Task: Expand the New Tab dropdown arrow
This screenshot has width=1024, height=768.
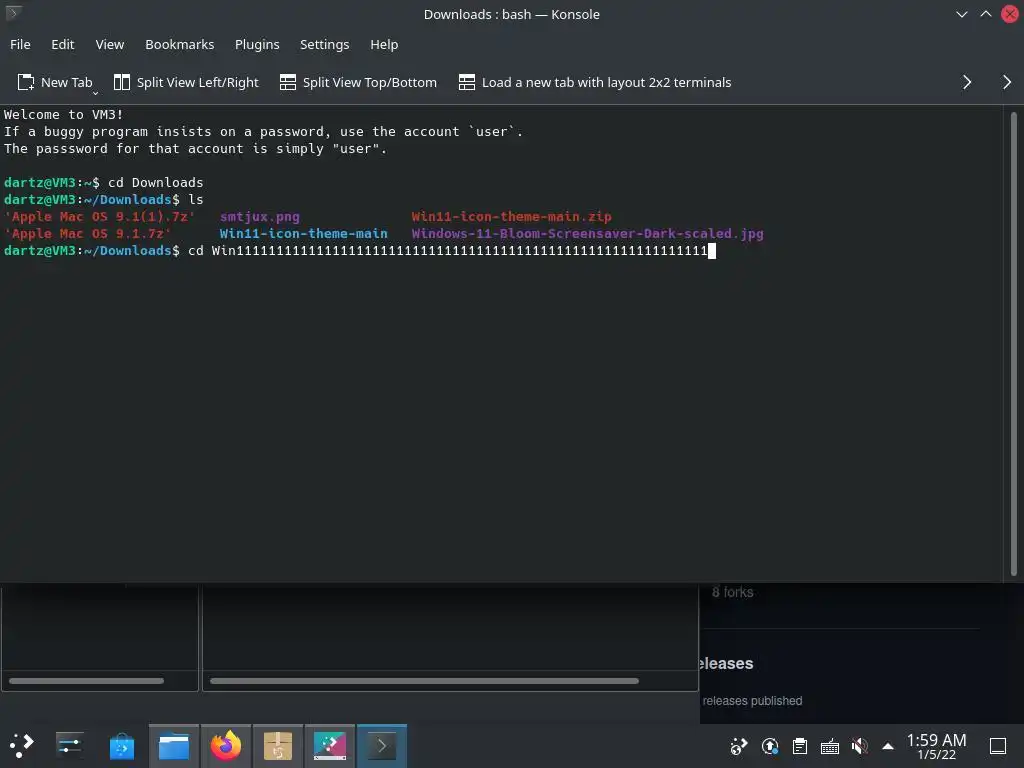Action: point(95,93)
